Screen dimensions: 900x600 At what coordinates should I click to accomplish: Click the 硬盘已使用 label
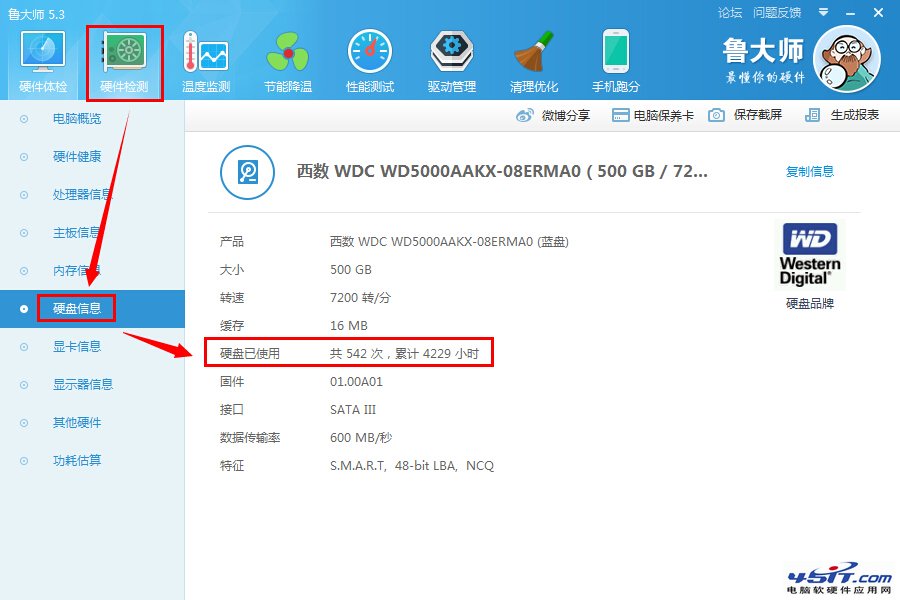click(x=250, y=354)
